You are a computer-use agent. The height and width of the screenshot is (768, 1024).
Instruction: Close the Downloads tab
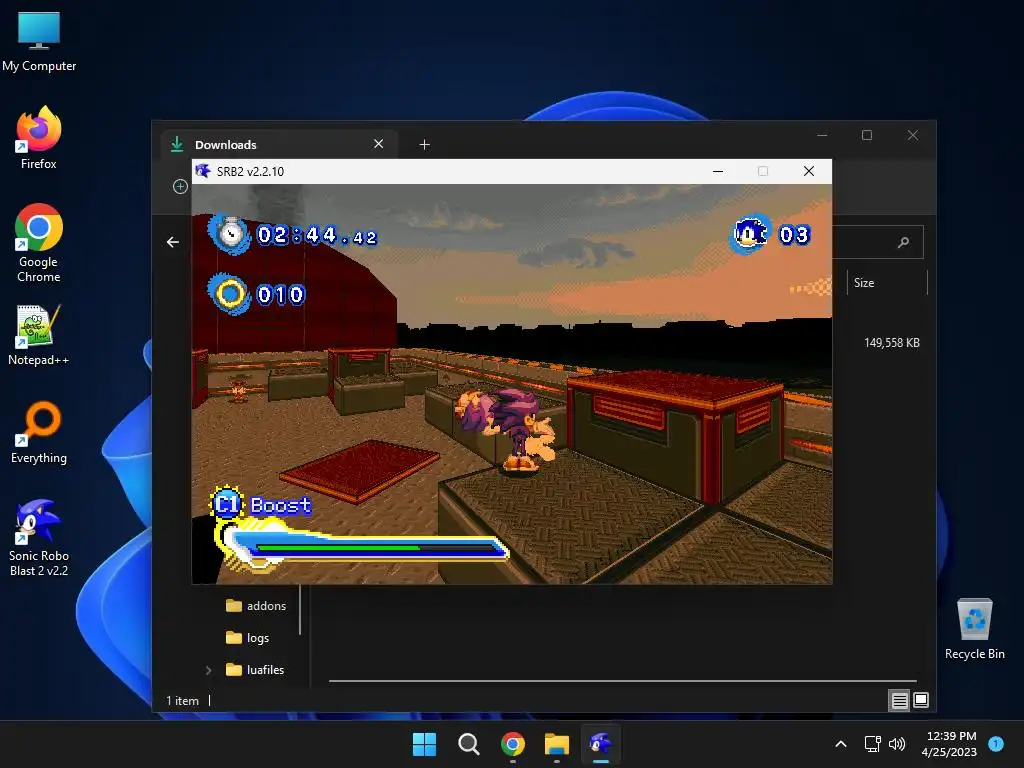(x=379, y=144)
